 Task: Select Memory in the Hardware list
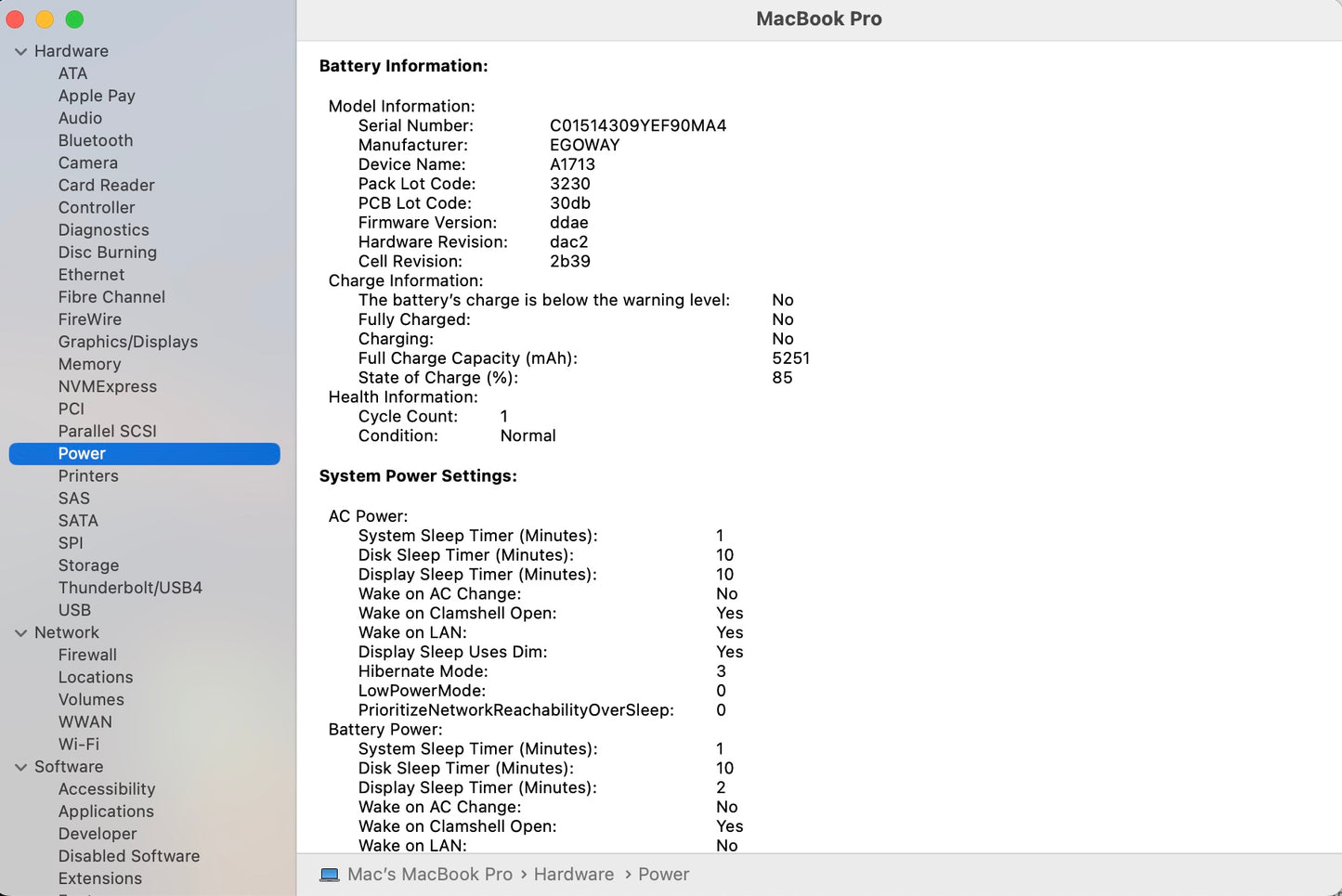(x=89, y=364)
